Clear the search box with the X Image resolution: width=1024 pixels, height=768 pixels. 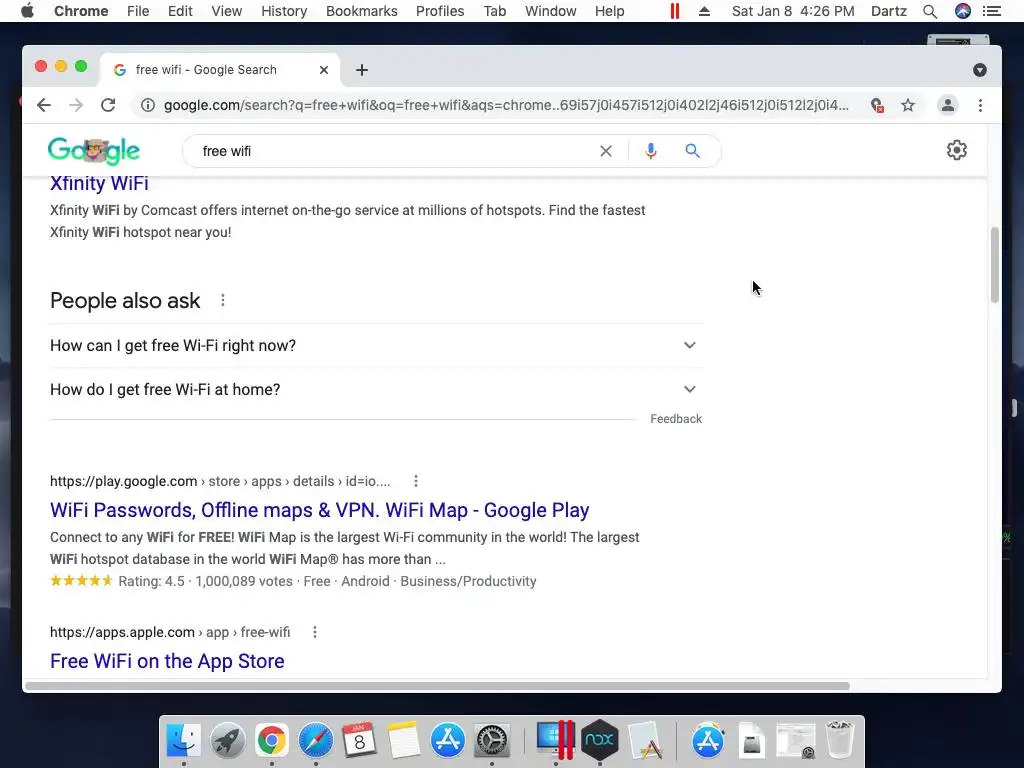(605, 152)
